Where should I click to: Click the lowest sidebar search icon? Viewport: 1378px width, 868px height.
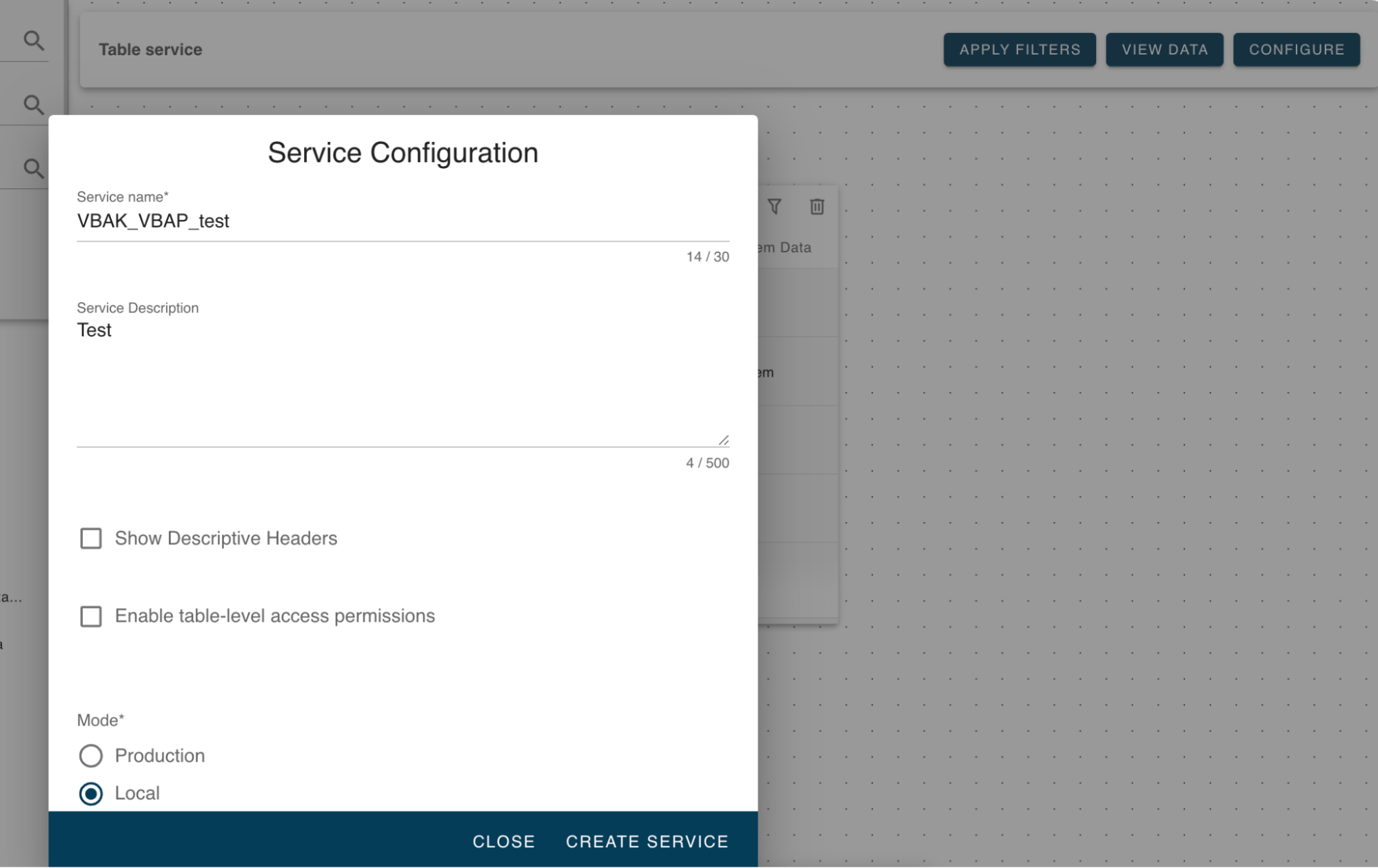pos(33,168)
